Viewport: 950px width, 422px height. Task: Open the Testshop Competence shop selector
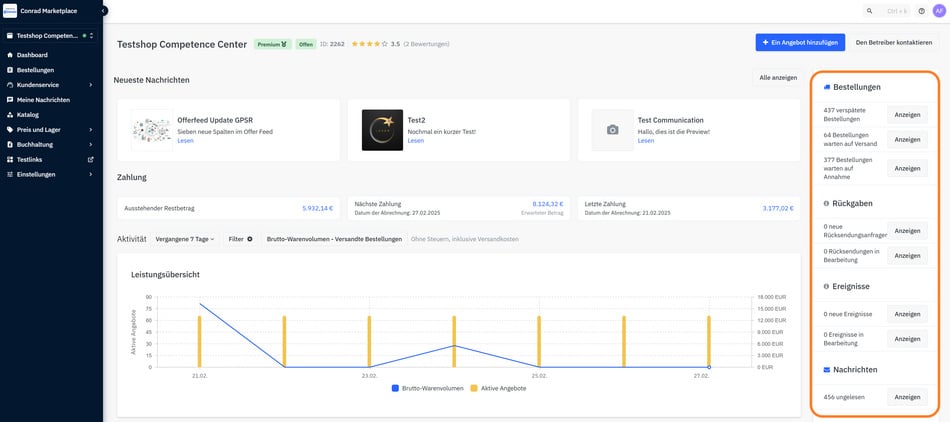[50, 36]
